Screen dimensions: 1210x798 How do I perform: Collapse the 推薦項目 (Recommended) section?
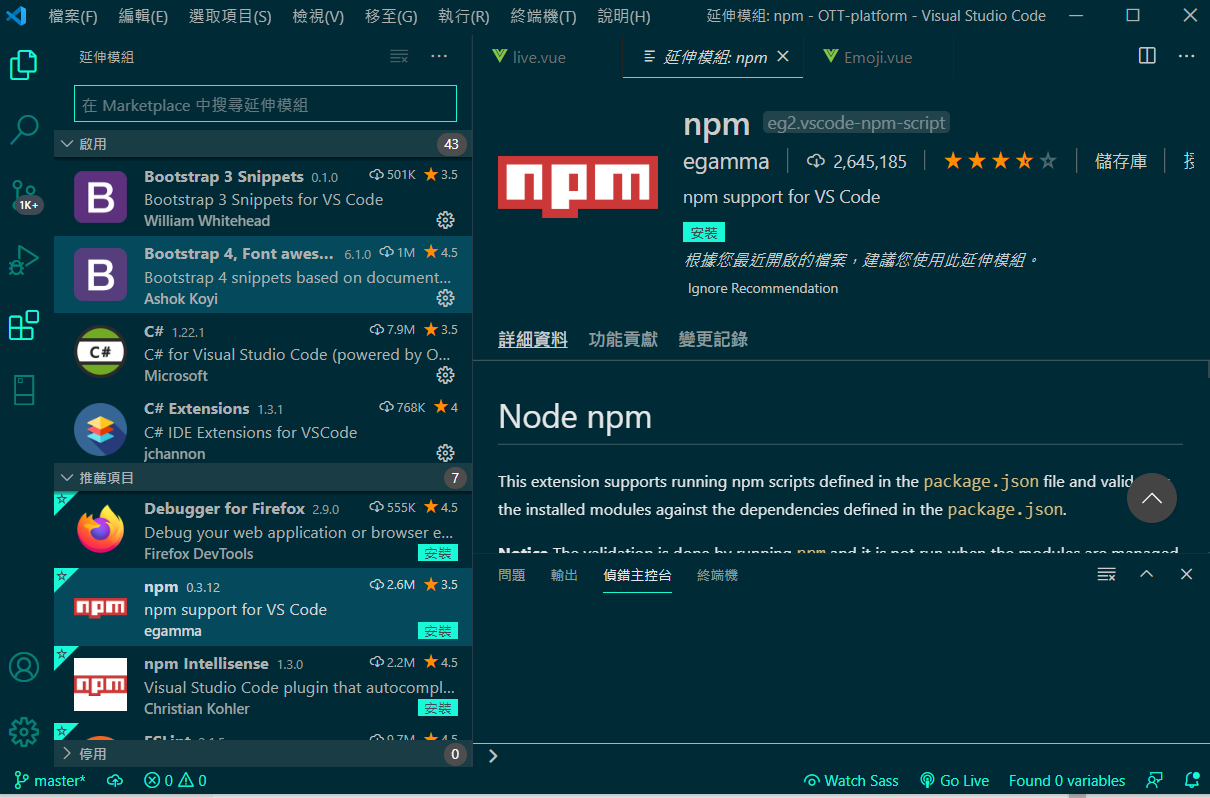(262, 478)
